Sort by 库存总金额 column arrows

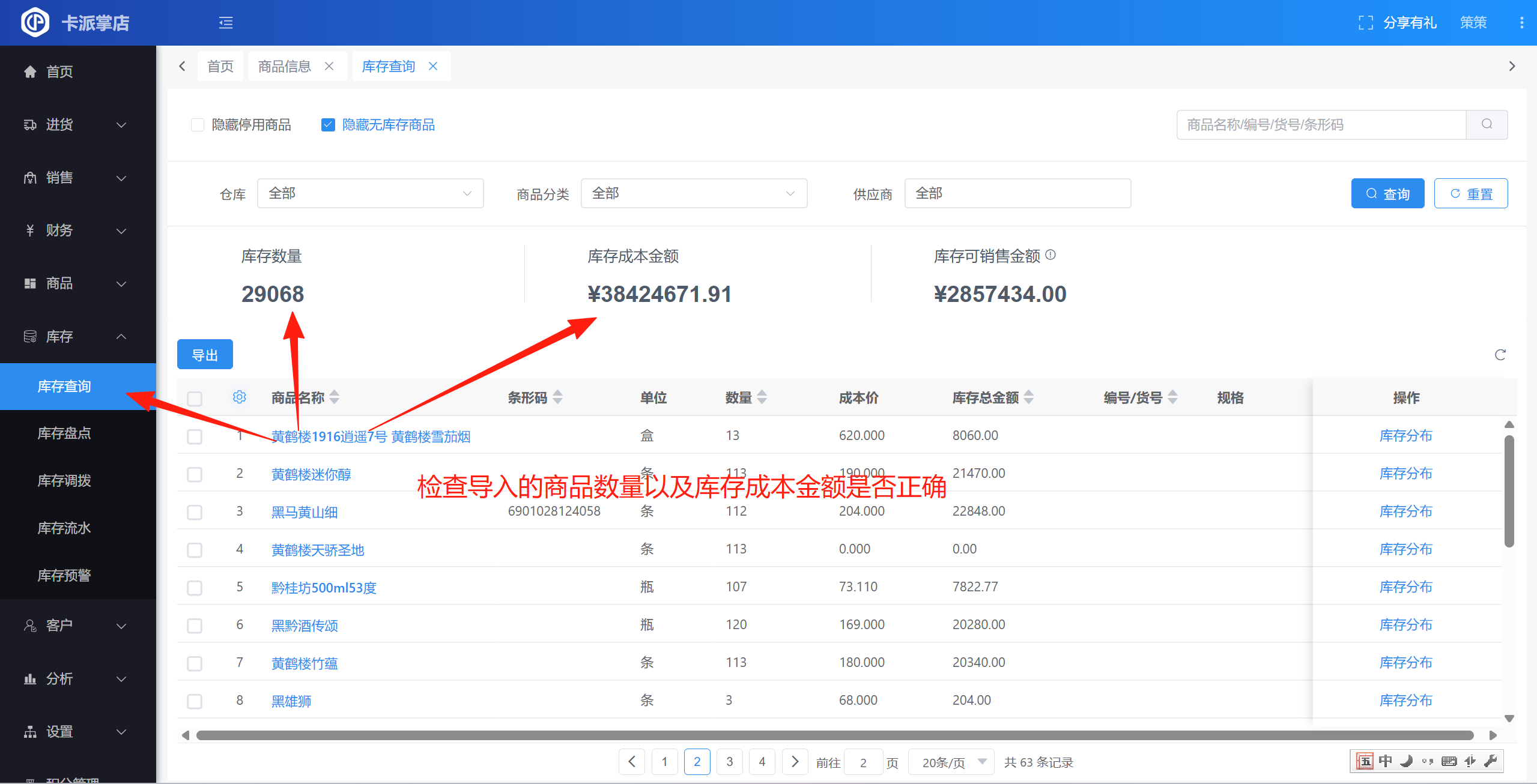[x=1029, y=397]
